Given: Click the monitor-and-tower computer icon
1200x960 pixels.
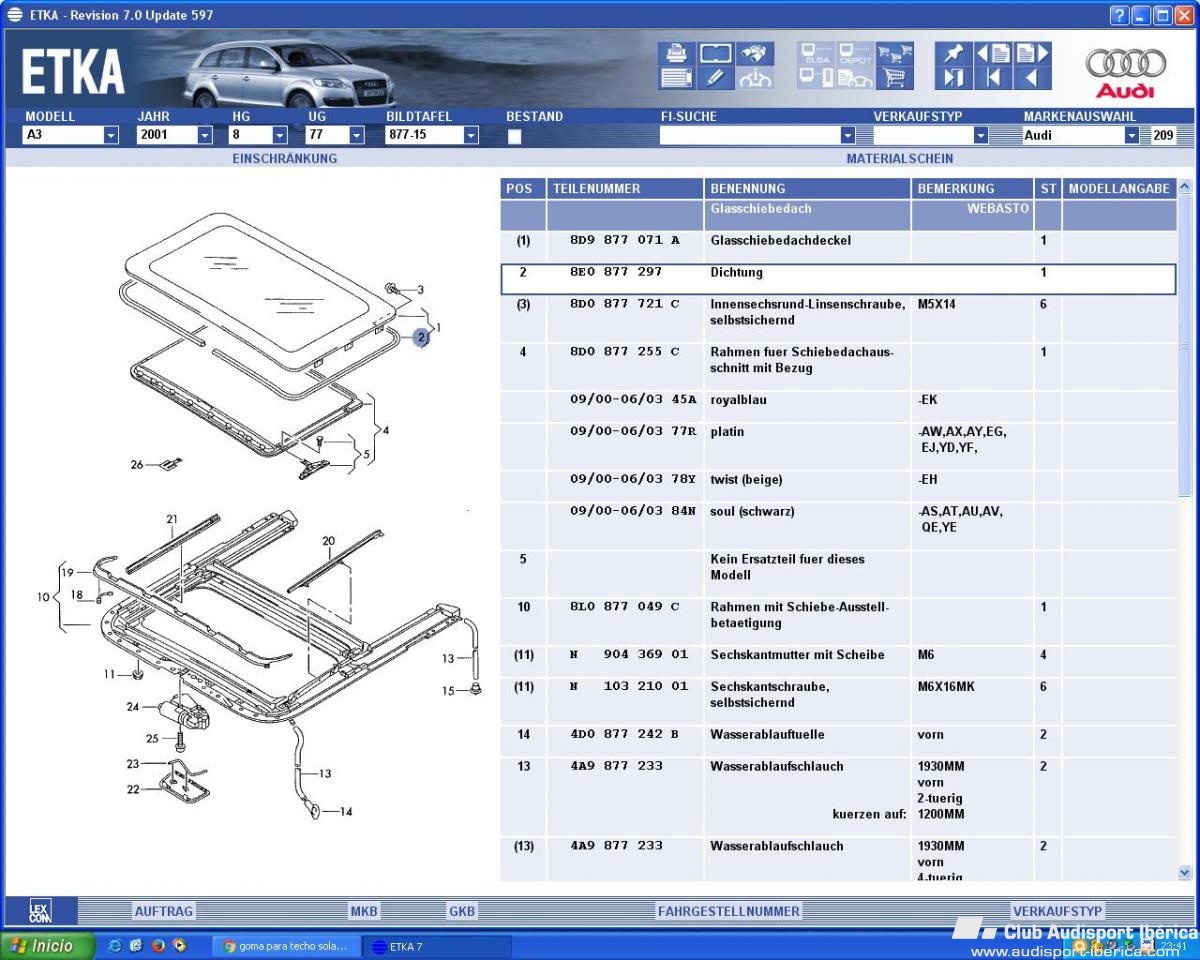Looking at the screenshot, I should coord(816,78).
